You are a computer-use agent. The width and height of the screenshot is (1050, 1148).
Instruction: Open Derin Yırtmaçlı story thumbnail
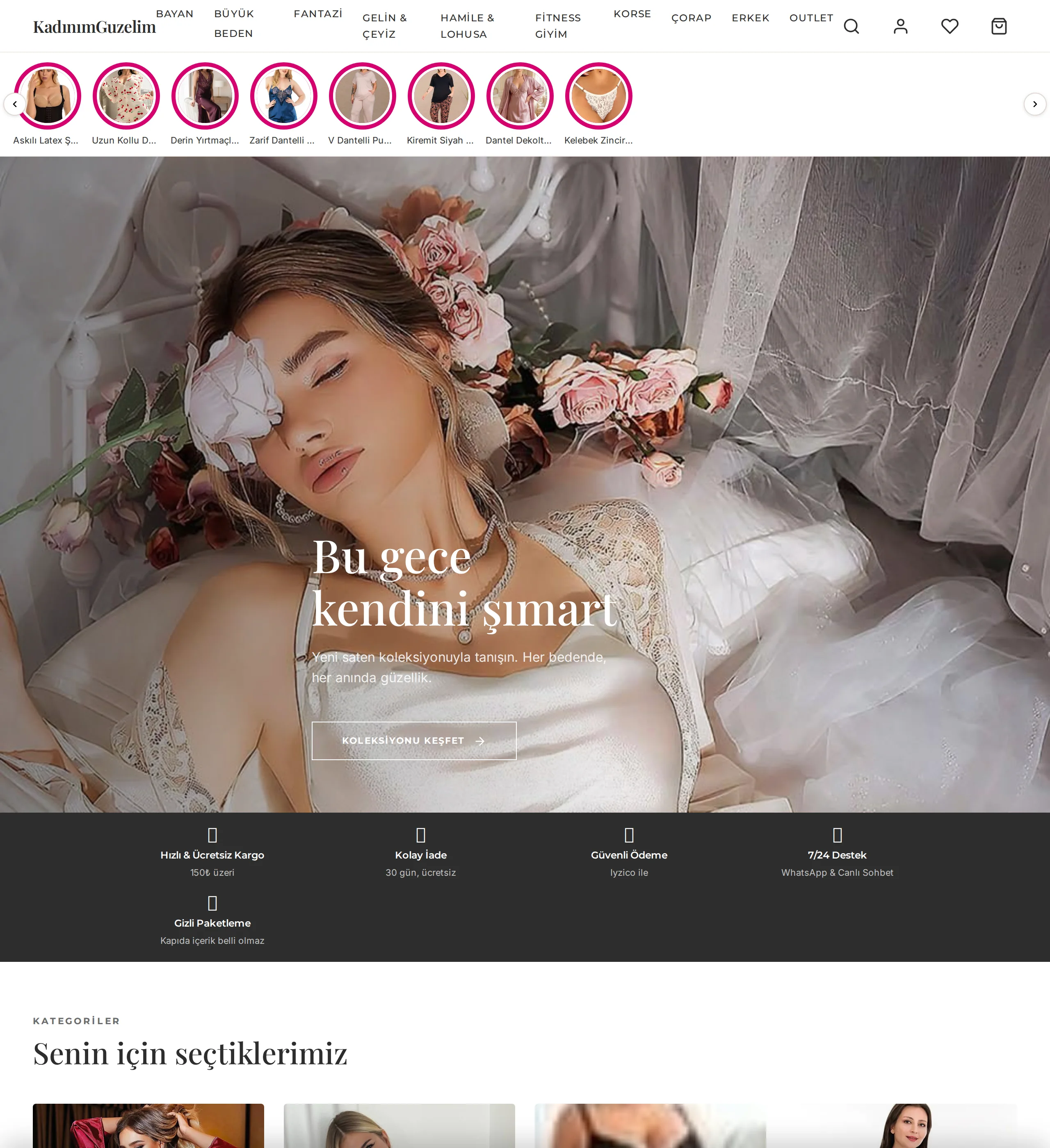pyautogui.click(x=205, y=96)
